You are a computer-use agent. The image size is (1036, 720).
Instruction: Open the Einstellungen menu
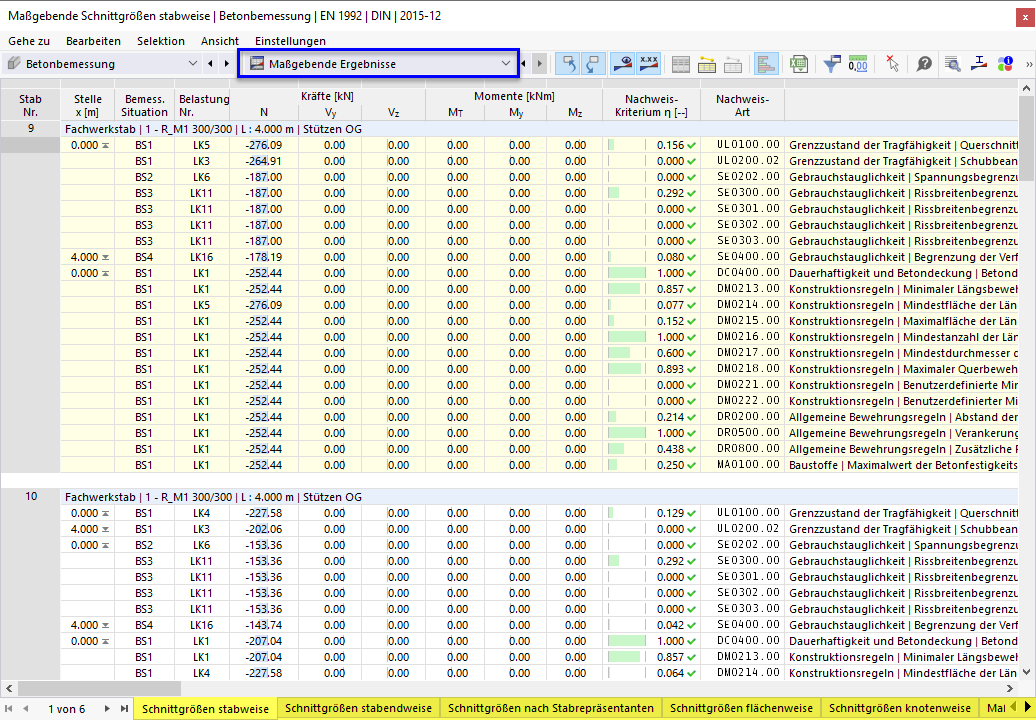pyautogui.click(x=290, y=41)
